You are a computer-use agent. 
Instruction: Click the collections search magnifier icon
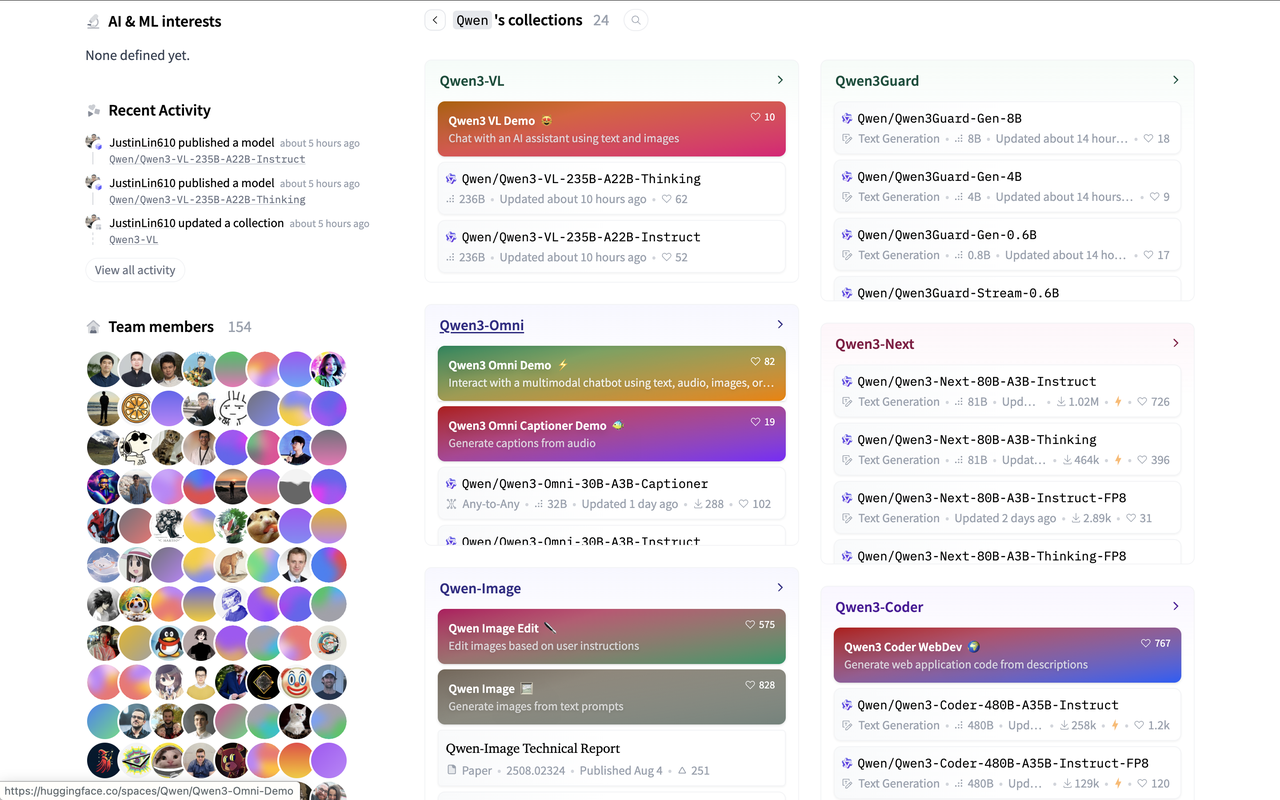(x=635, y=20)
